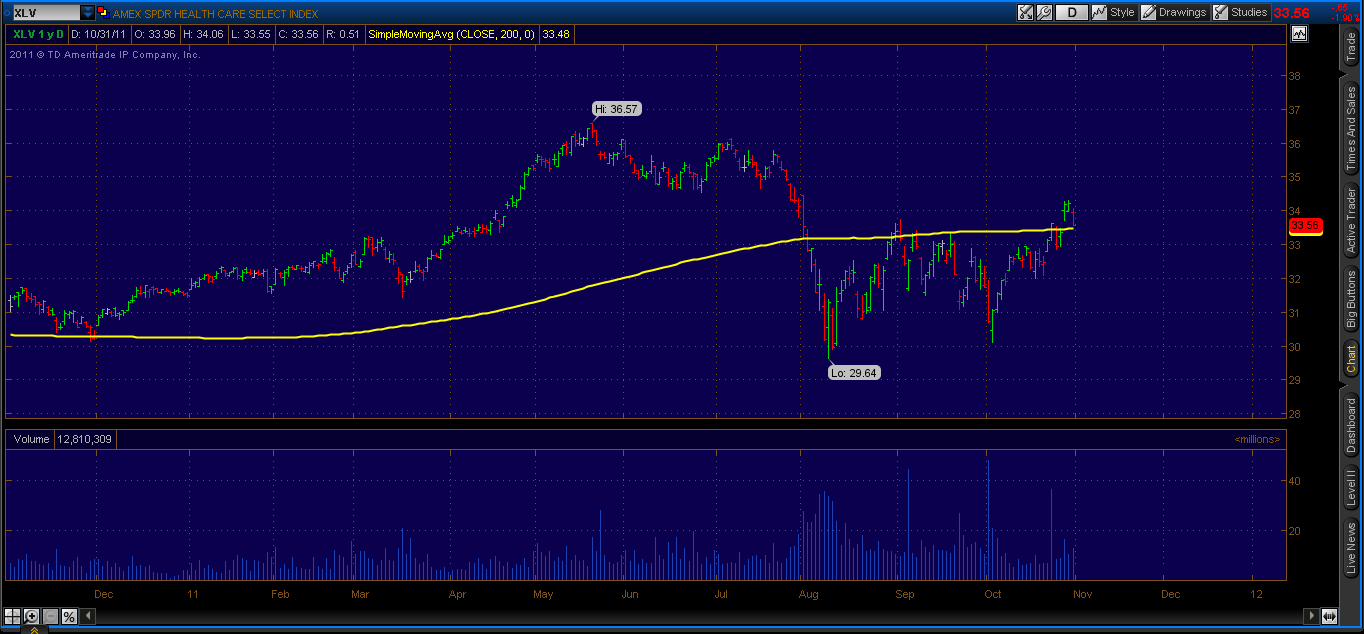Open the Level II sidebar tab
This screenshot has width=1364, height=634.
click(1352, 490)
